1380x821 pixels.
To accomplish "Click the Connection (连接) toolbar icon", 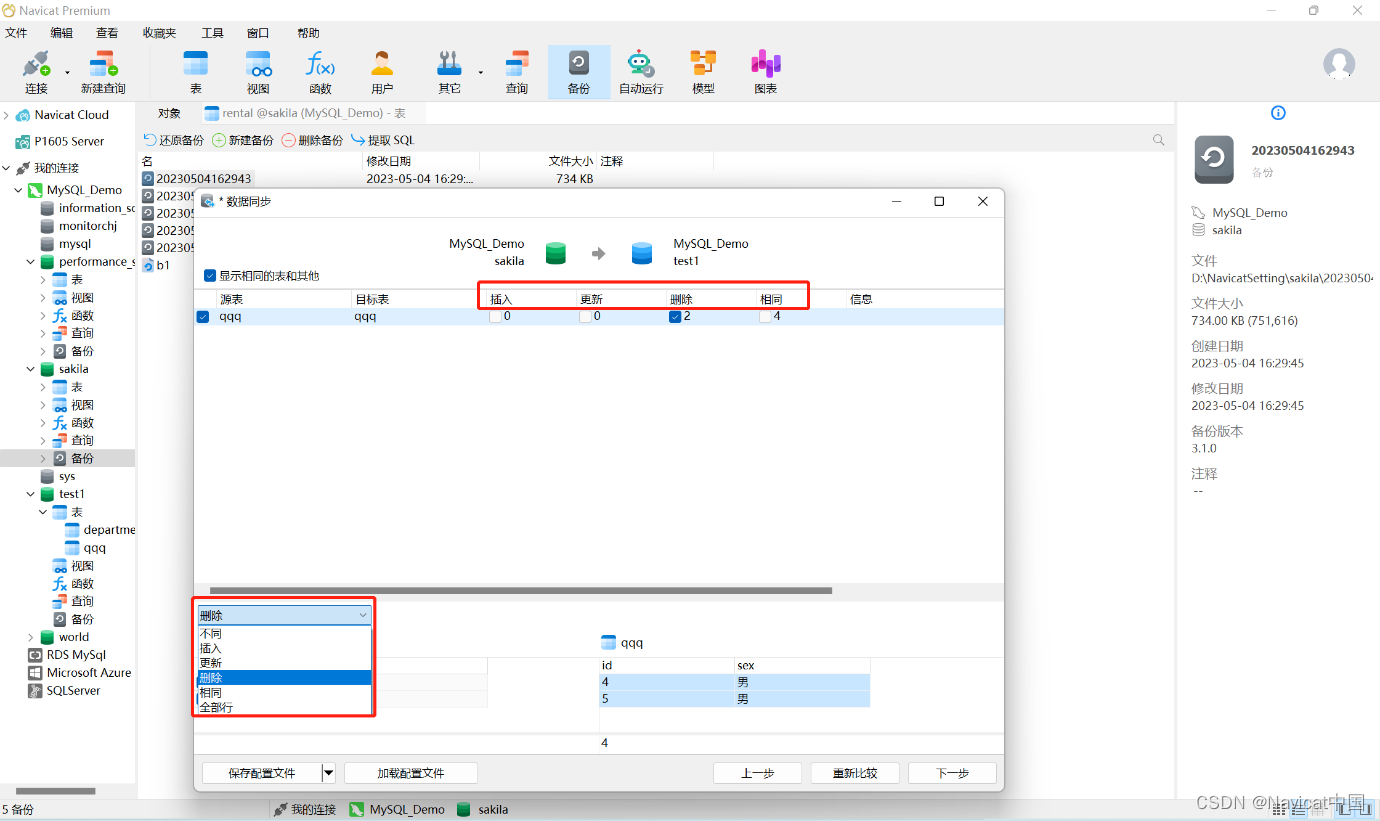I will pyautogui.click(x=36, y=73).
